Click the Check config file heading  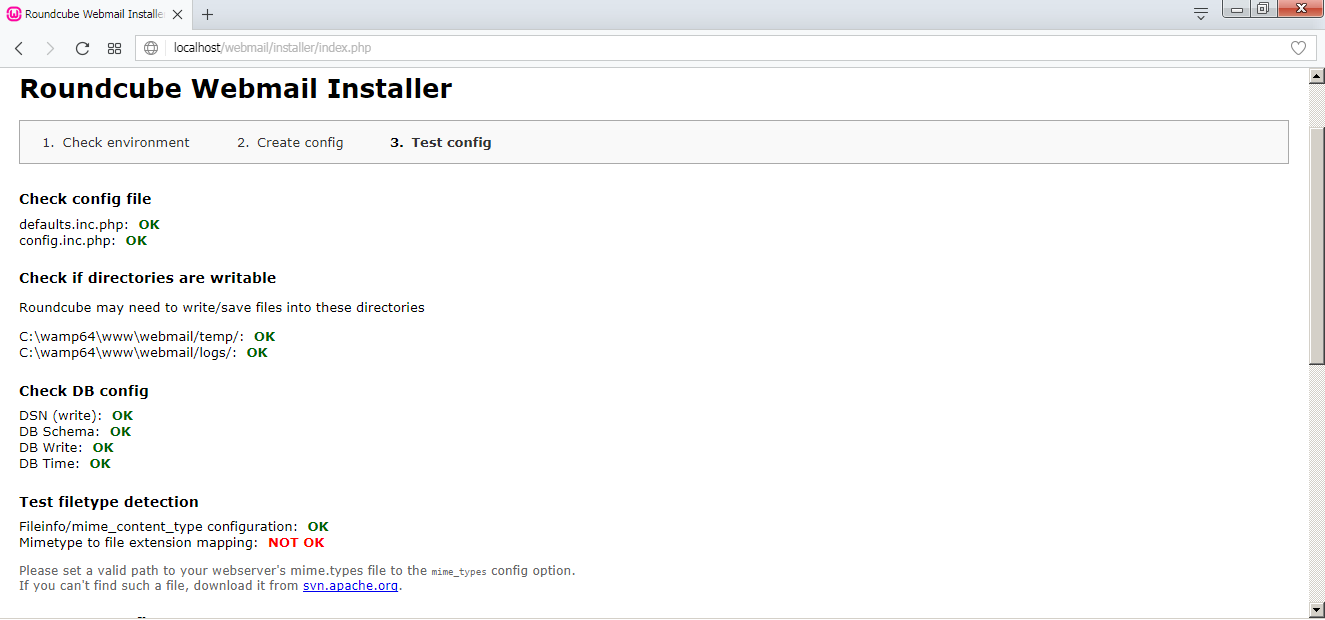pos(85,199)
